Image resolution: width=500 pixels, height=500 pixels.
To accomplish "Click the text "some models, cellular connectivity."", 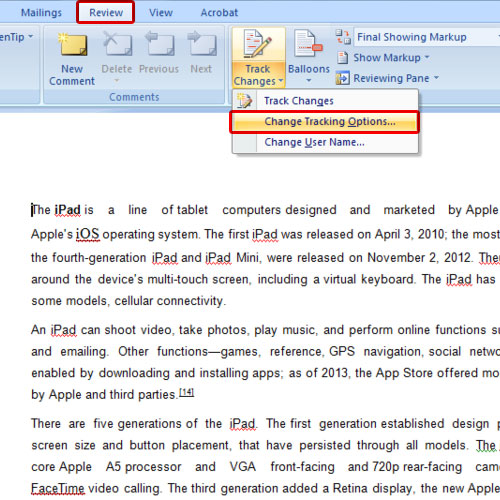I will point(129,301).
